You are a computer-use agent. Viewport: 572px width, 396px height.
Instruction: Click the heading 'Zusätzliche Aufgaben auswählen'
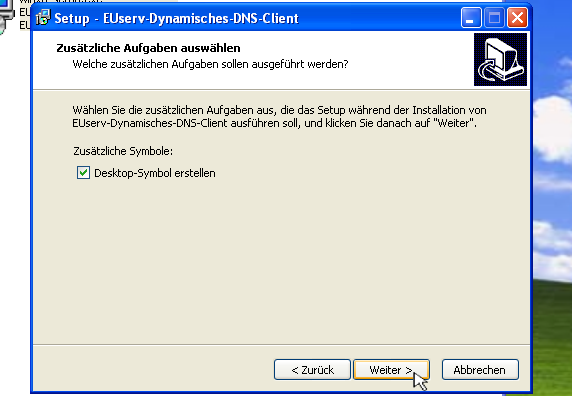coord(148,48)
